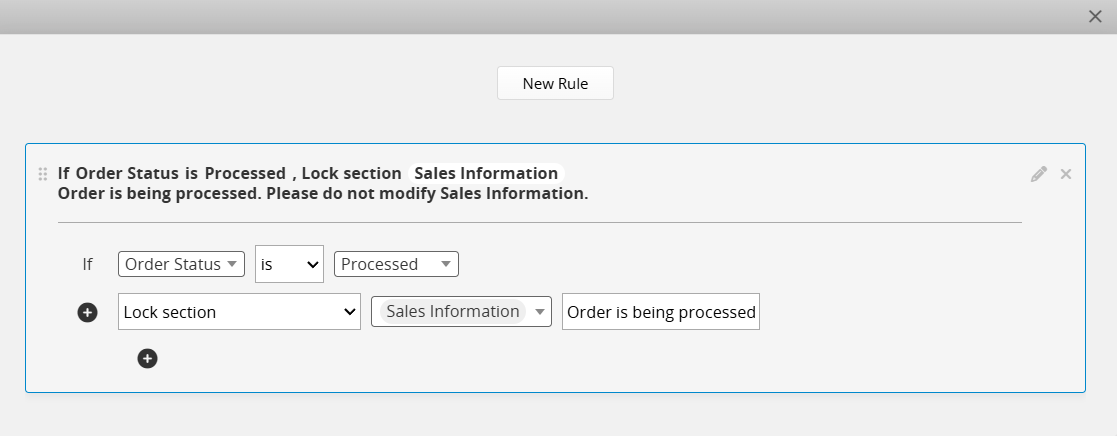Click the arrow on Processed dropdown
Image resolution: width=1117 pixels, height=436 pixels.
[447, 264]
